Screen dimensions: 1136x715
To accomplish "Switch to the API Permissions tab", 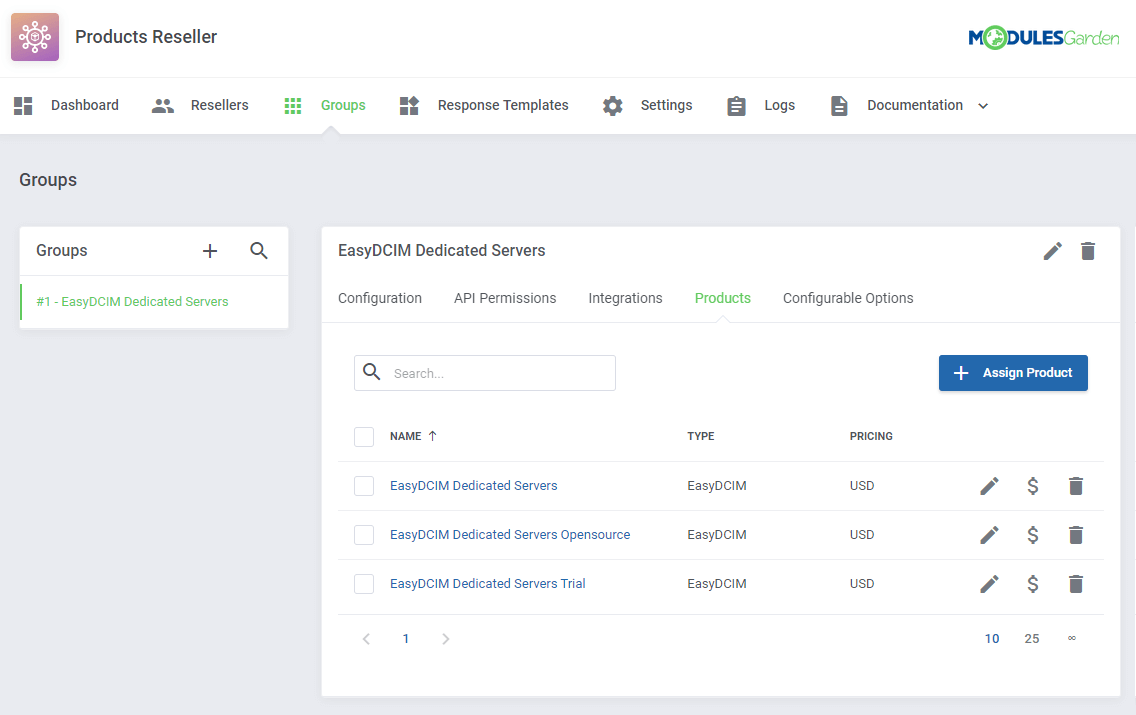I will 505,298.
